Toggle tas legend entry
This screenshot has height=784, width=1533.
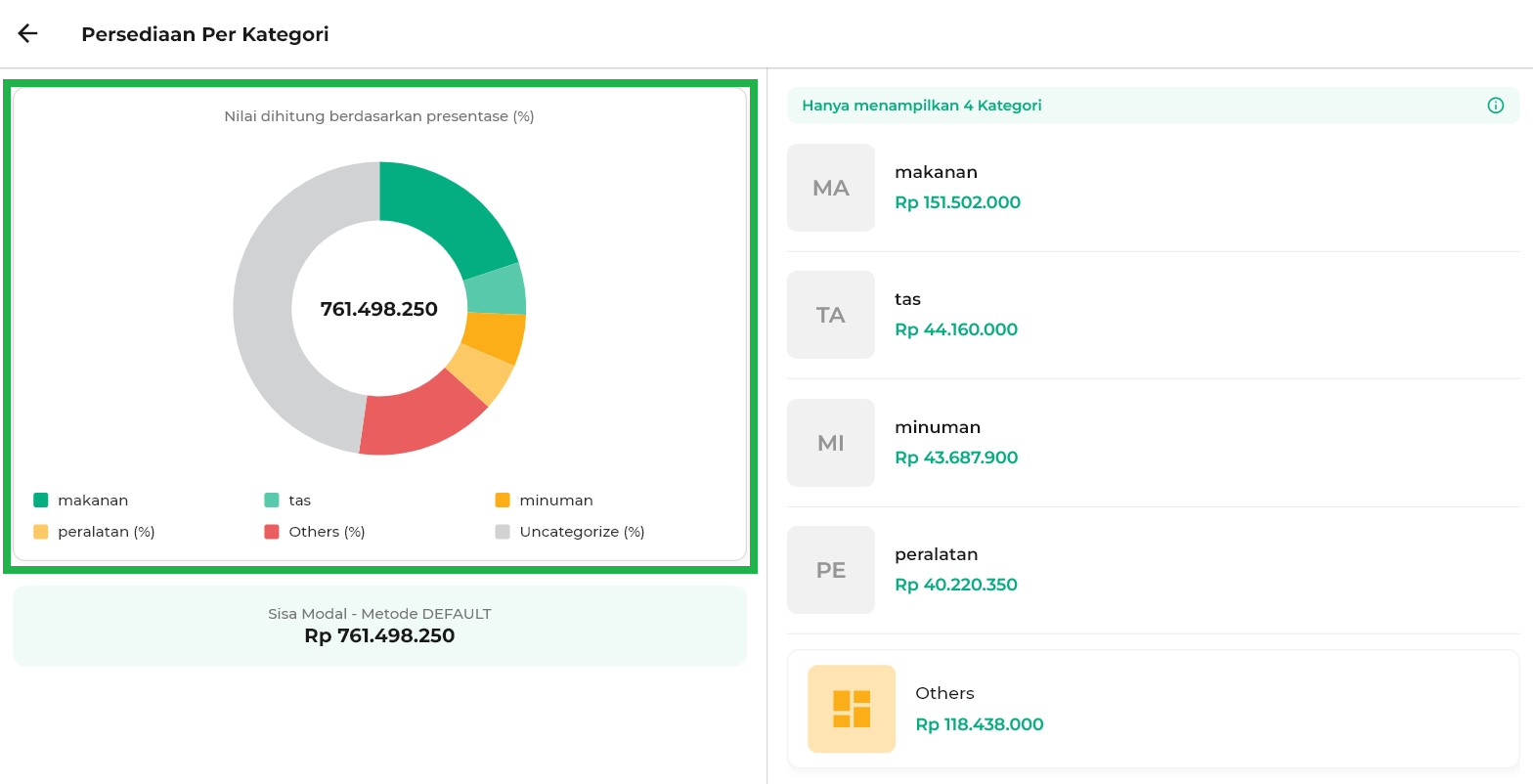tap(287, 501)
